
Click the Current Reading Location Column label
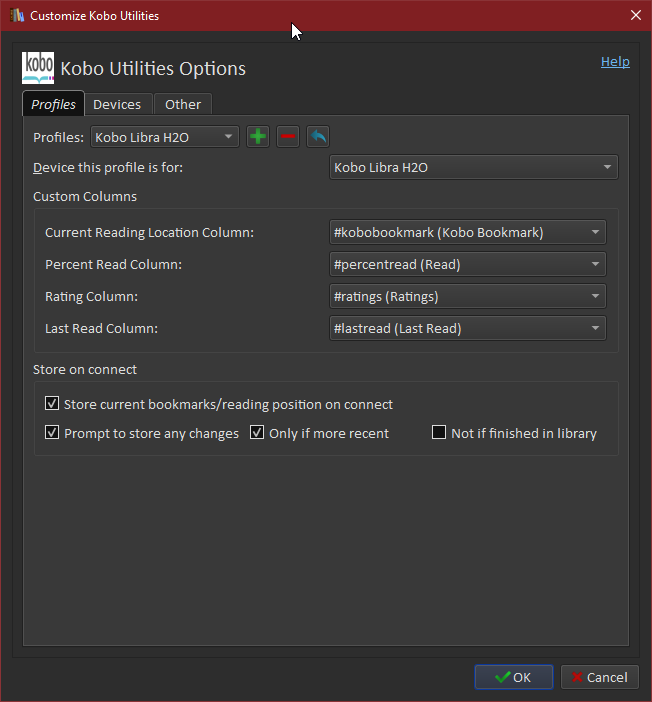[150, 232]
